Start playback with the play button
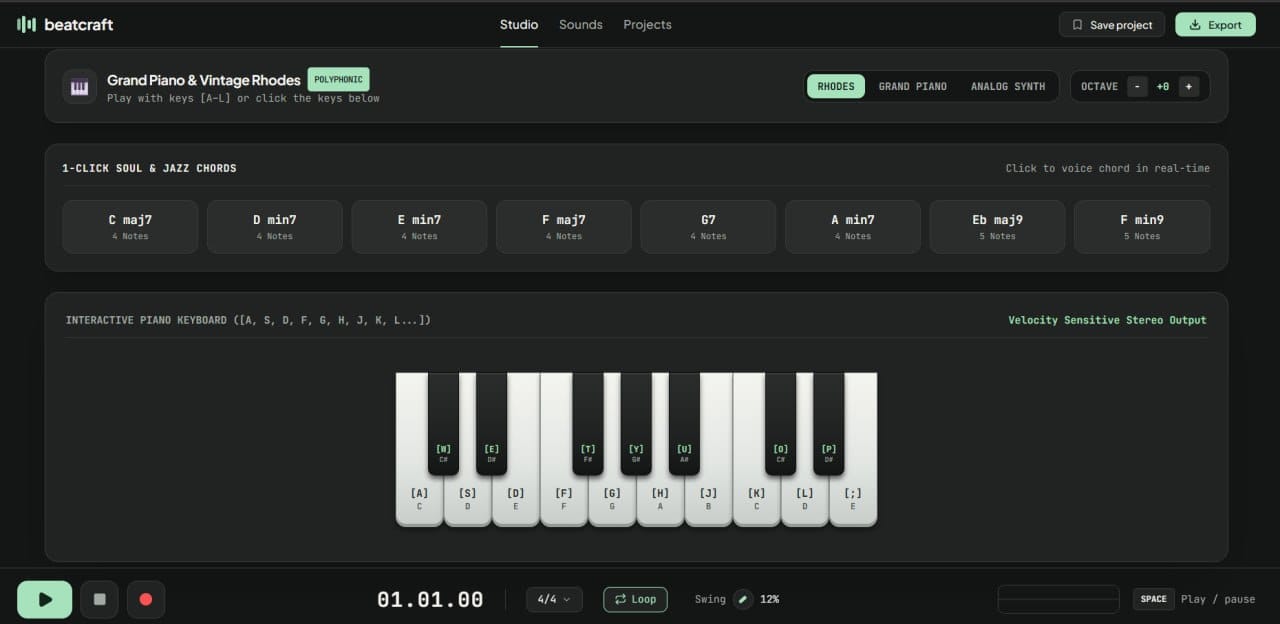The width and height of the screenshot is (1280, 624). [x=45, y=599]
